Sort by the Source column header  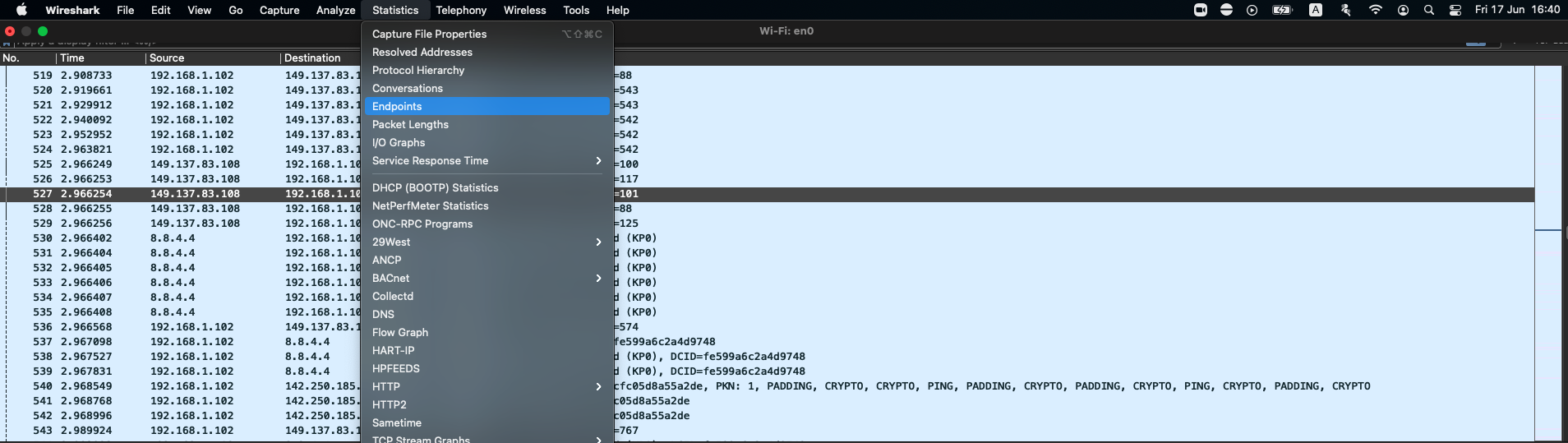coord(213,58)
